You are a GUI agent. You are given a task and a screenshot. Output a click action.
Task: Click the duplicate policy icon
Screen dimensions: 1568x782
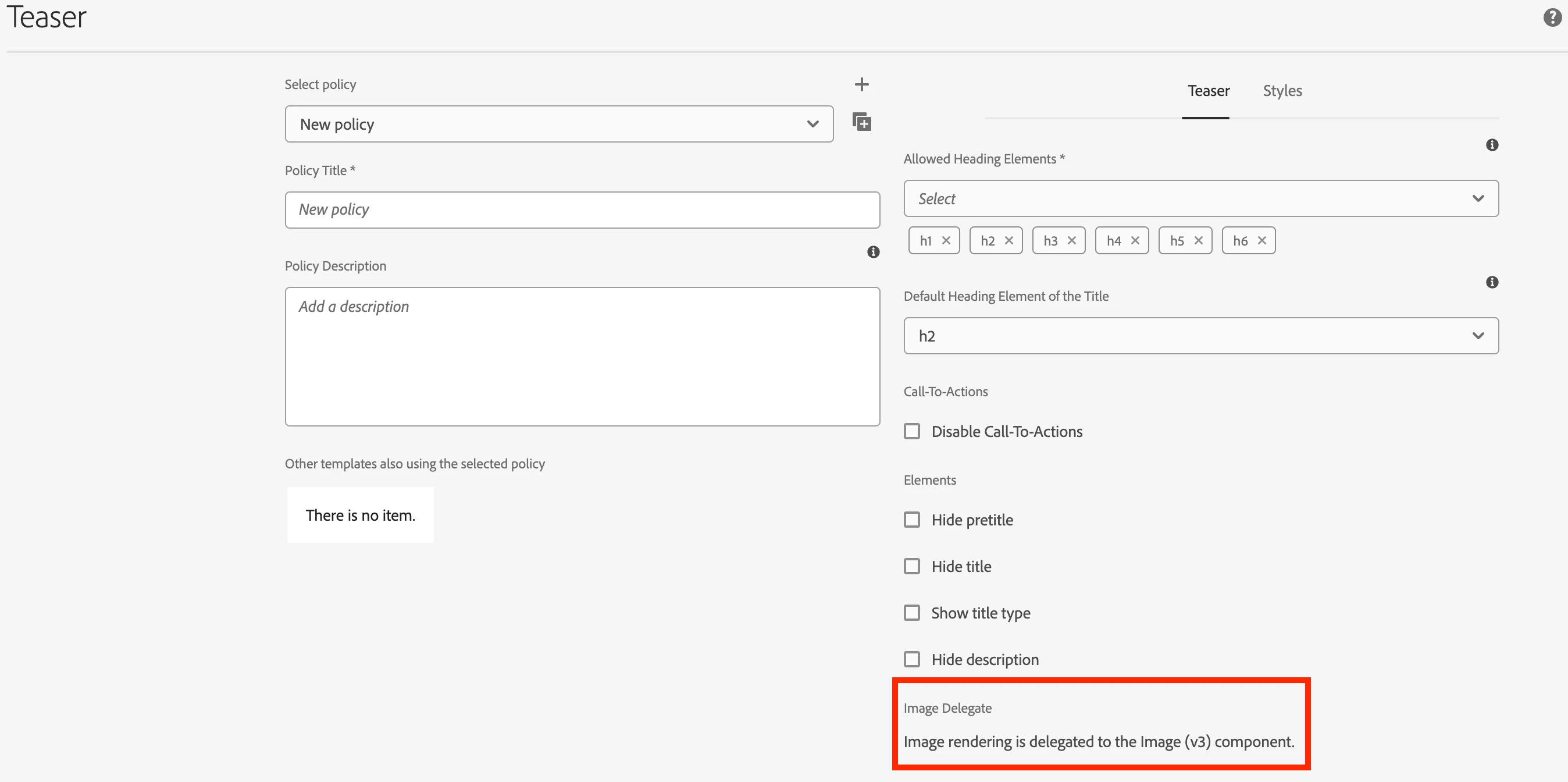coord(861,122)
